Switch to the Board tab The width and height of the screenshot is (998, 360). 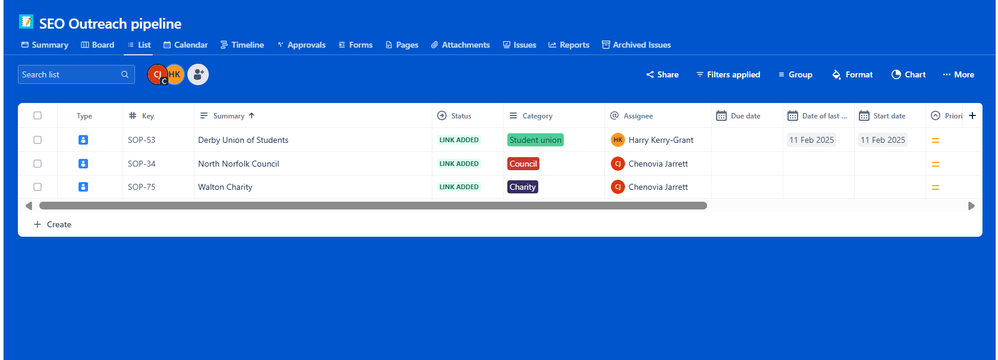(97, 45)
